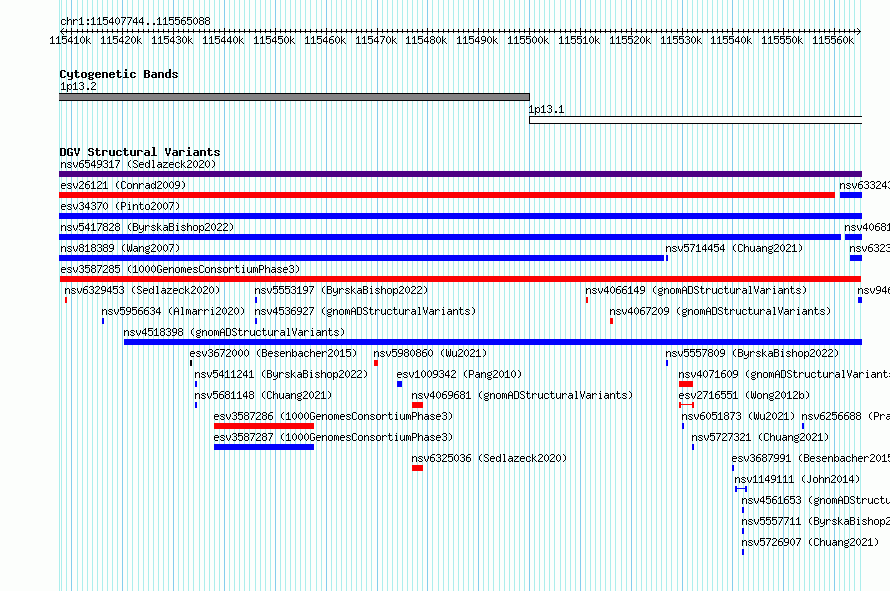
Task: Click nsv5727321 (Chuang2021) label
Action: (760, 437)
